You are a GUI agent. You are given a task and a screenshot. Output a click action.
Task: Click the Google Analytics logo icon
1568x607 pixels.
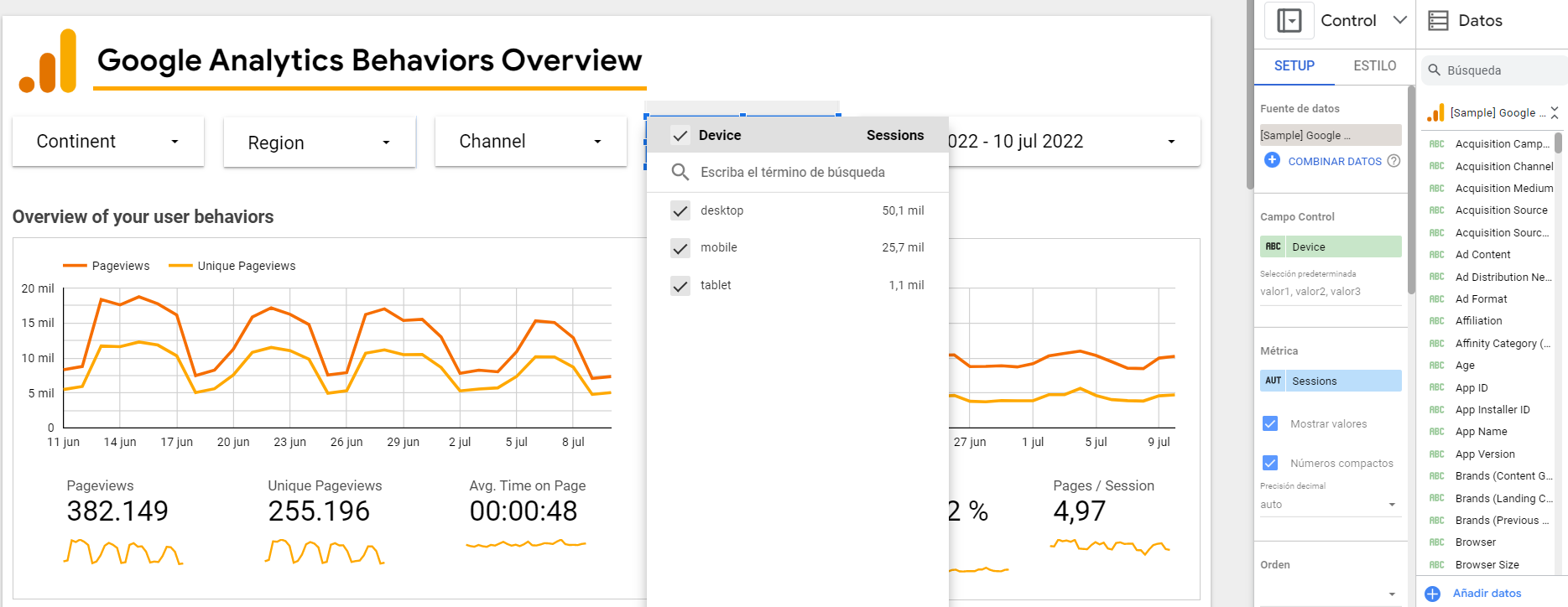[x=48, y=60]
